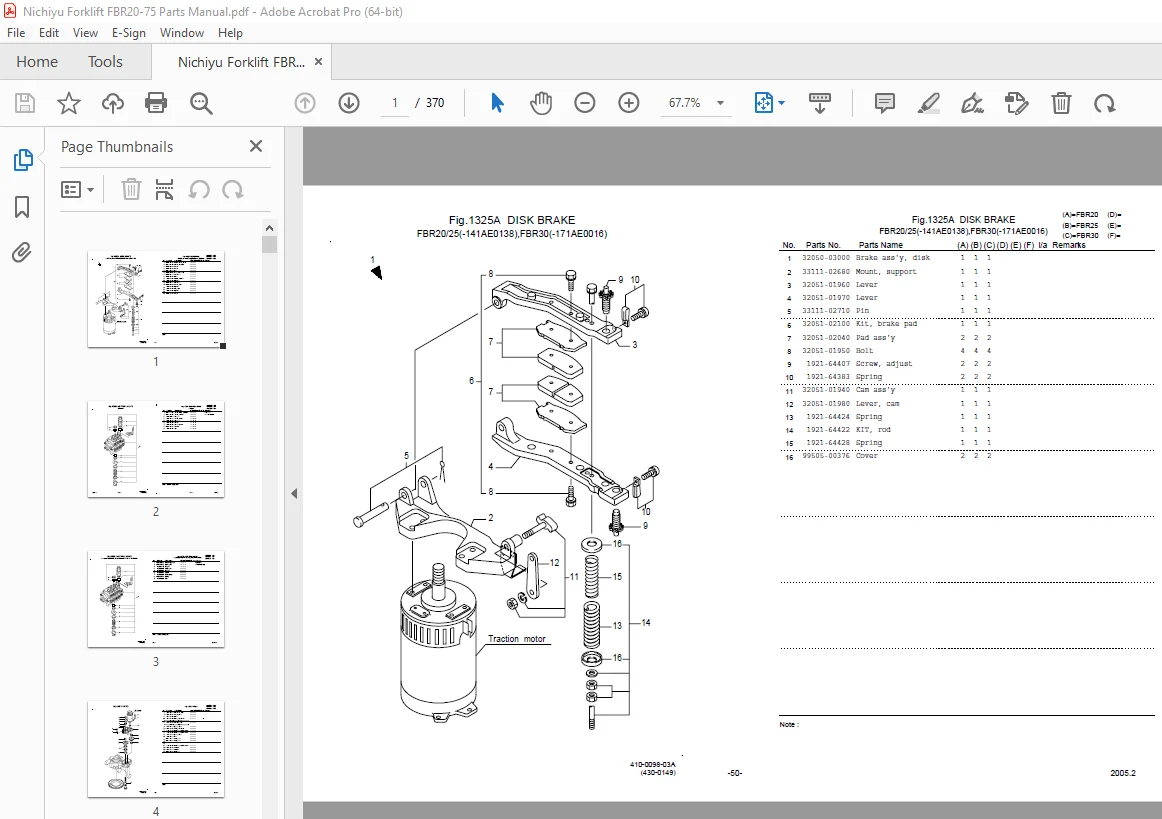Click the 'Traction motor' diagram label
This screenshot has height=819, width=1162.
coord(517,639)
